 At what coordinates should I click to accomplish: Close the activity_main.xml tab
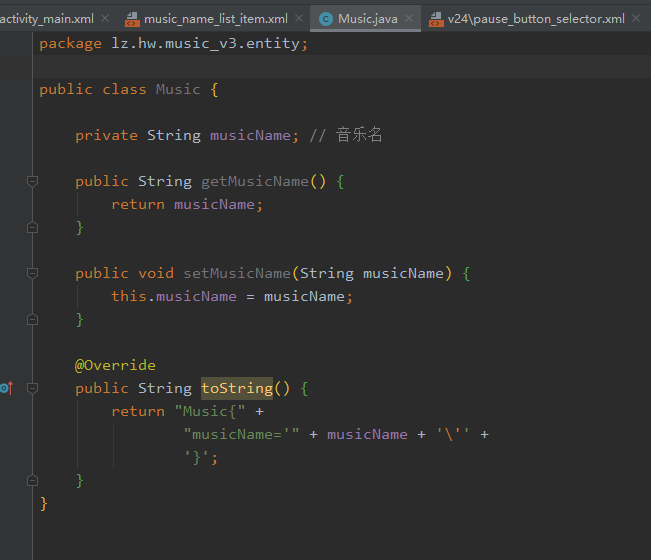click(x=105, y=18)
